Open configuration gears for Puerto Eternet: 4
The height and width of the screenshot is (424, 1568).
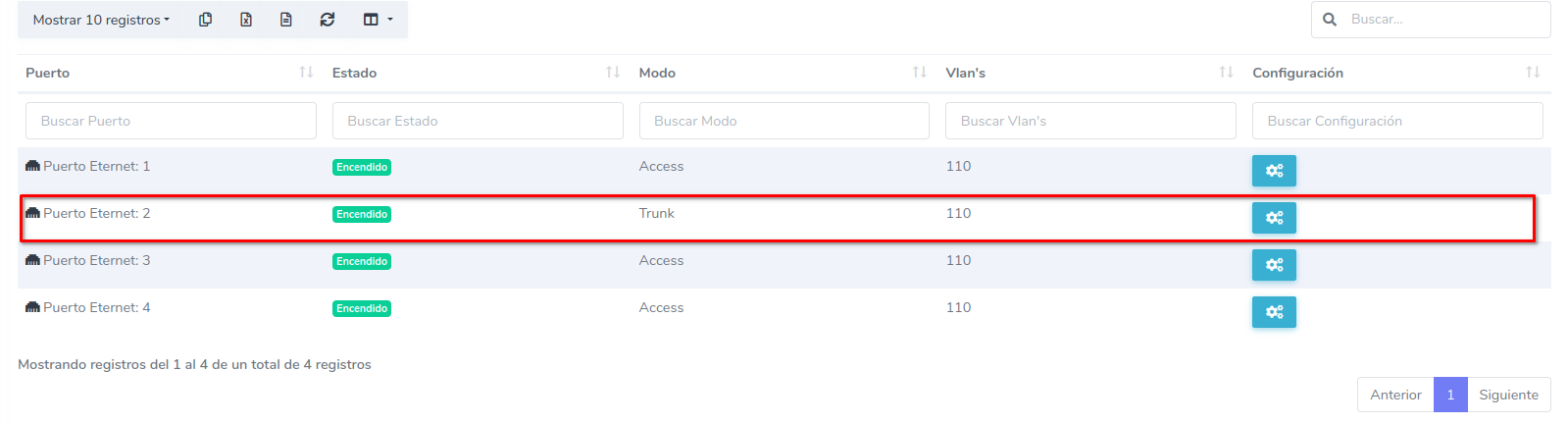[1274, 312]
